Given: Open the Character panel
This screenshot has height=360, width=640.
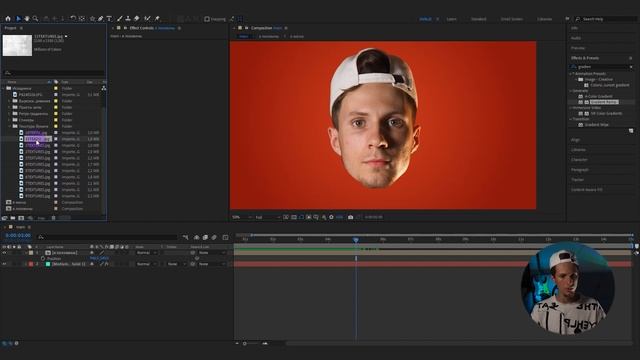Looking at the screenshot, I should tap(579, 160).
